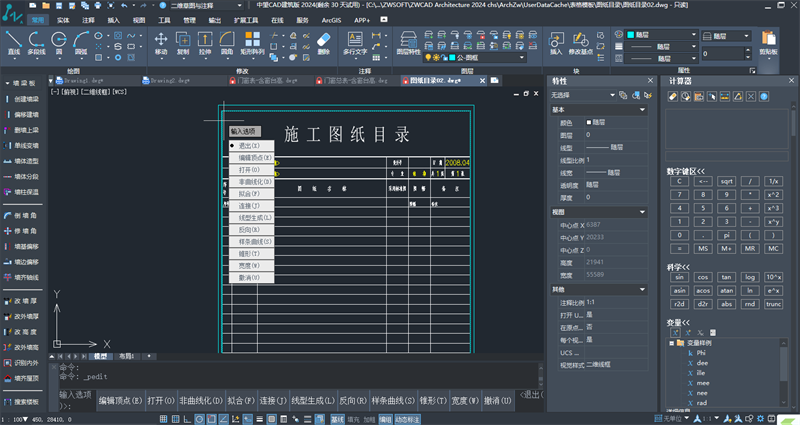Select the 多段线 polyline tool
Viewport: 800px width, 425px height.
pos(36,43)
